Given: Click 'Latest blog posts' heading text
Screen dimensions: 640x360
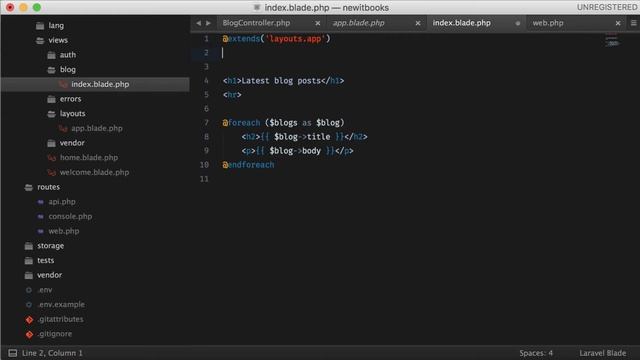Looking at the screenshot, I should [281, 81].
